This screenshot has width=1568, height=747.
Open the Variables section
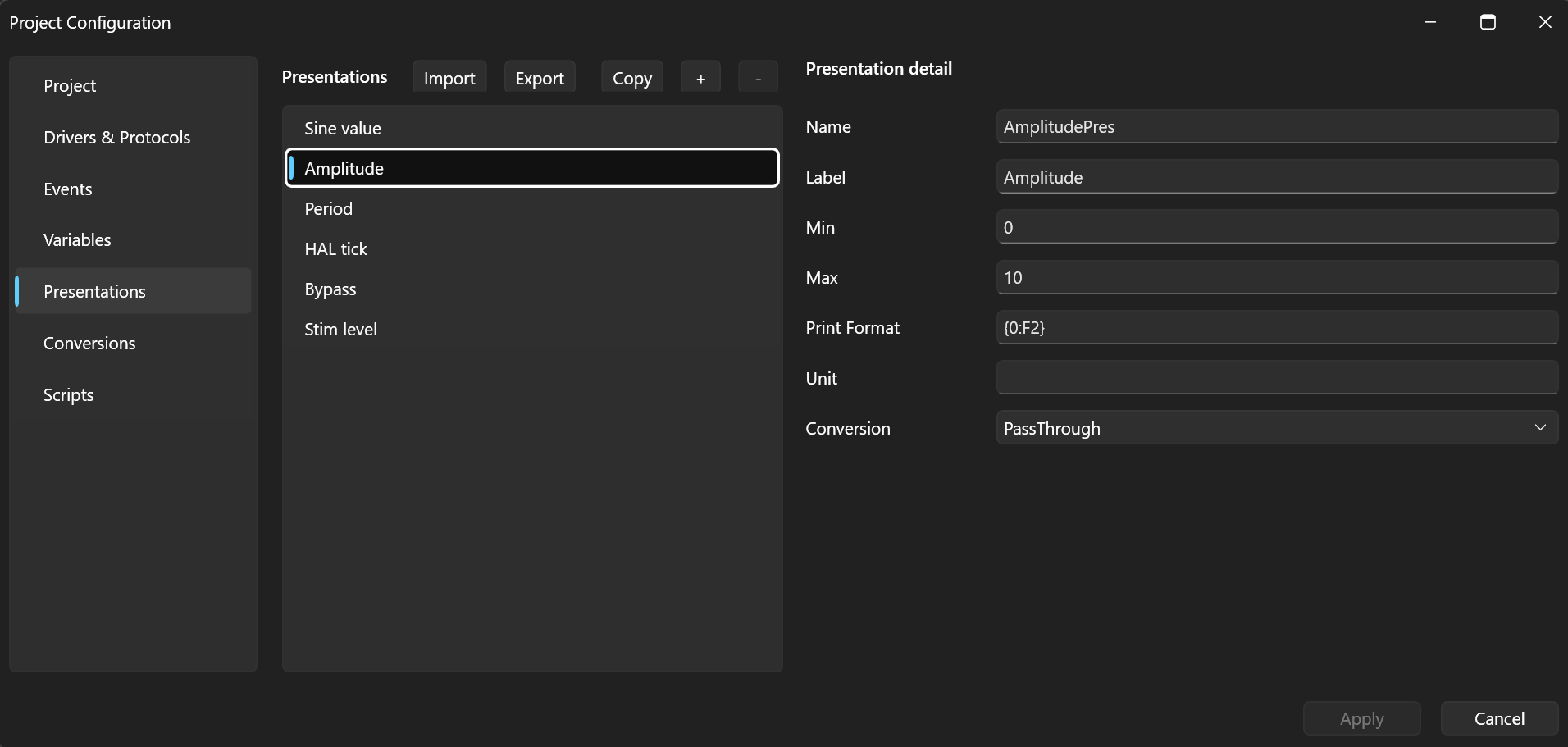[x=133, y=239]
